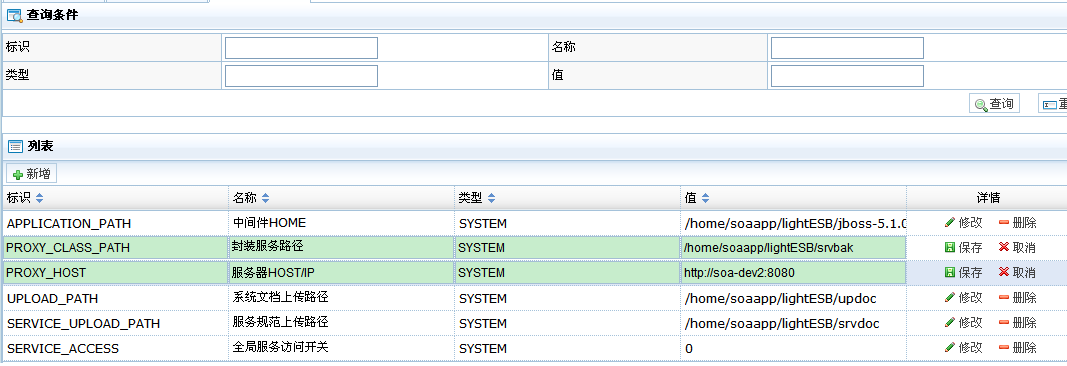Select 全局服务访问开关 cell
Screen dimensions: 1067x366
point(281,347)
